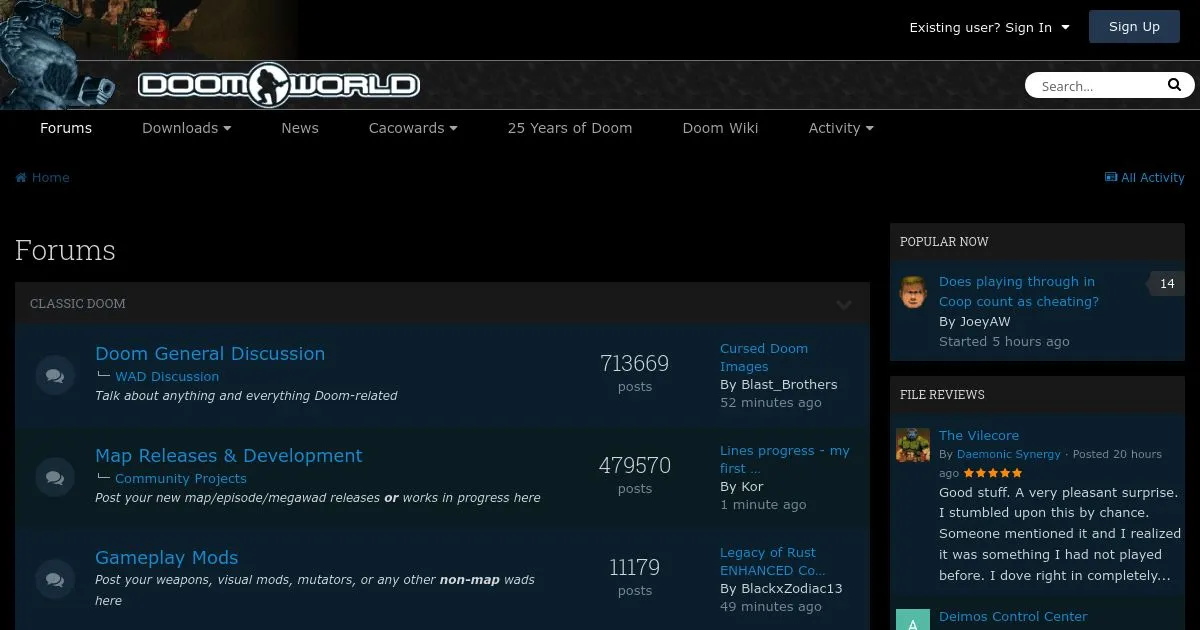Open the Community Projects subforum
The height and width of the screenshot is (630, 1200).
tap(181, 479)
